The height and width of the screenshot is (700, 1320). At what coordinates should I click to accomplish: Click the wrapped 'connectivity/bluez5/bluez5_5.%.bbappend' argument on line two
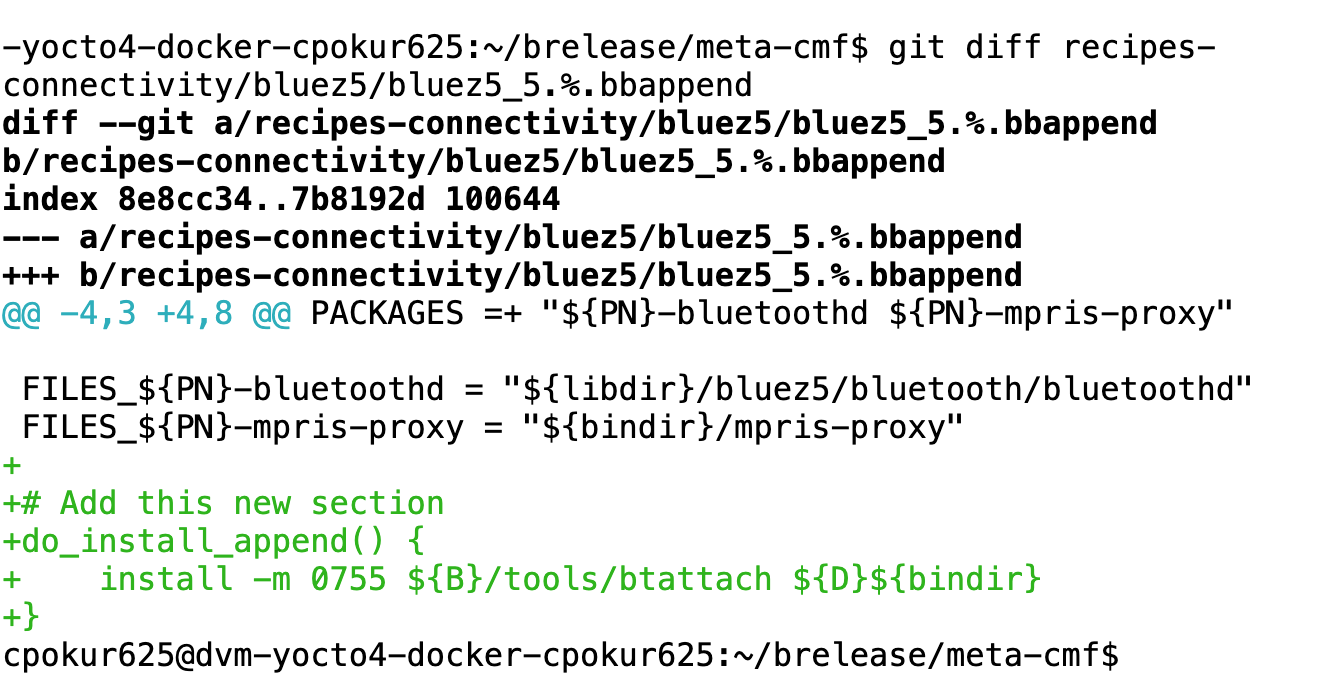tap(377, 86)
